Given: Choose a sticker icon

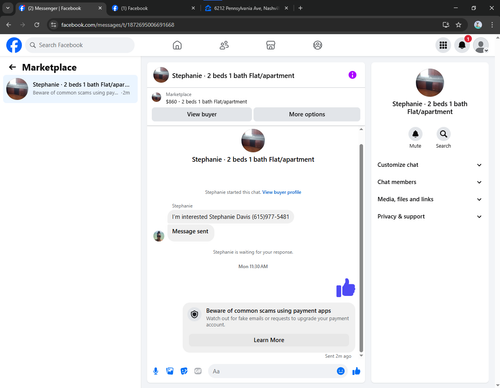Looking at the screenshot, I should click(x=184, y=371).
